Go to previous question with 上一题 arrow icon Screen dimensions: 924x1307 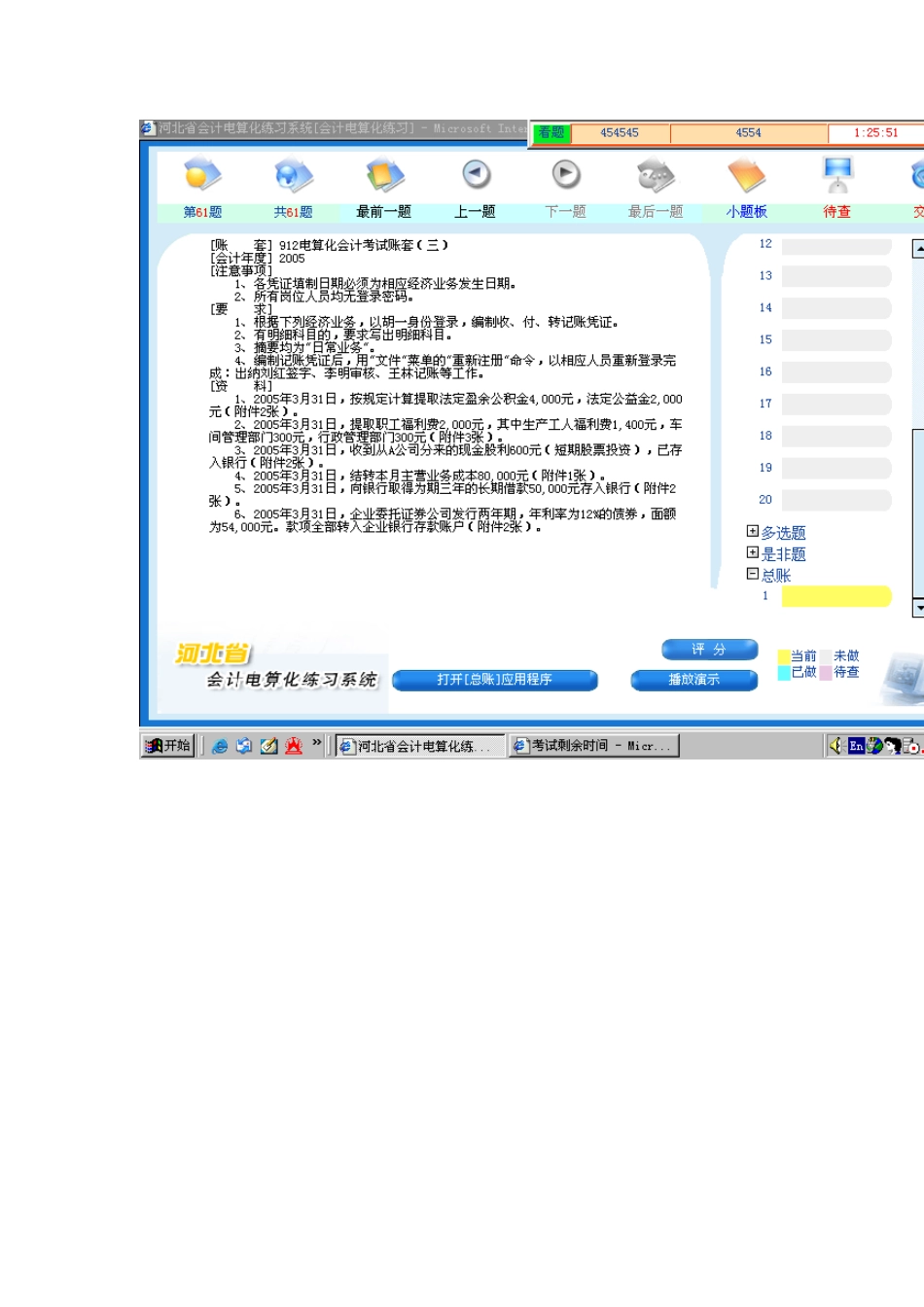(476, 174)
